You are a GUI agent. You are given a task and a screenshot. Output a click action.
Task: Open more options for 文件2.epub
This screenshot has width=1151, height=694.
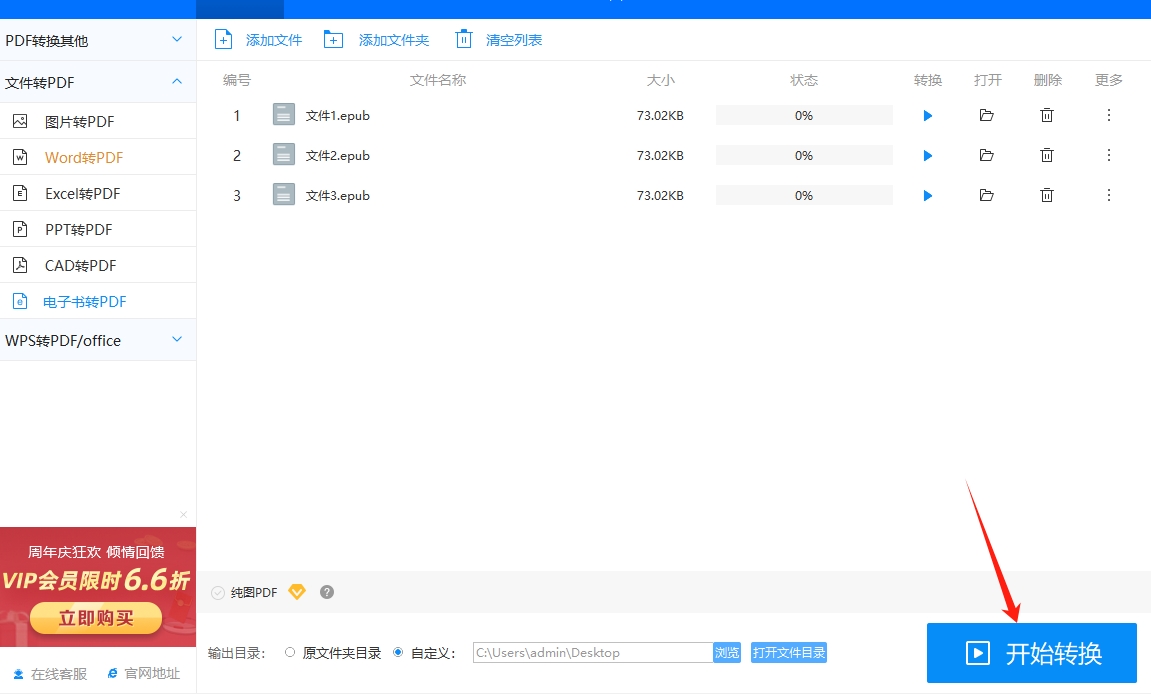coord(1108,156)
